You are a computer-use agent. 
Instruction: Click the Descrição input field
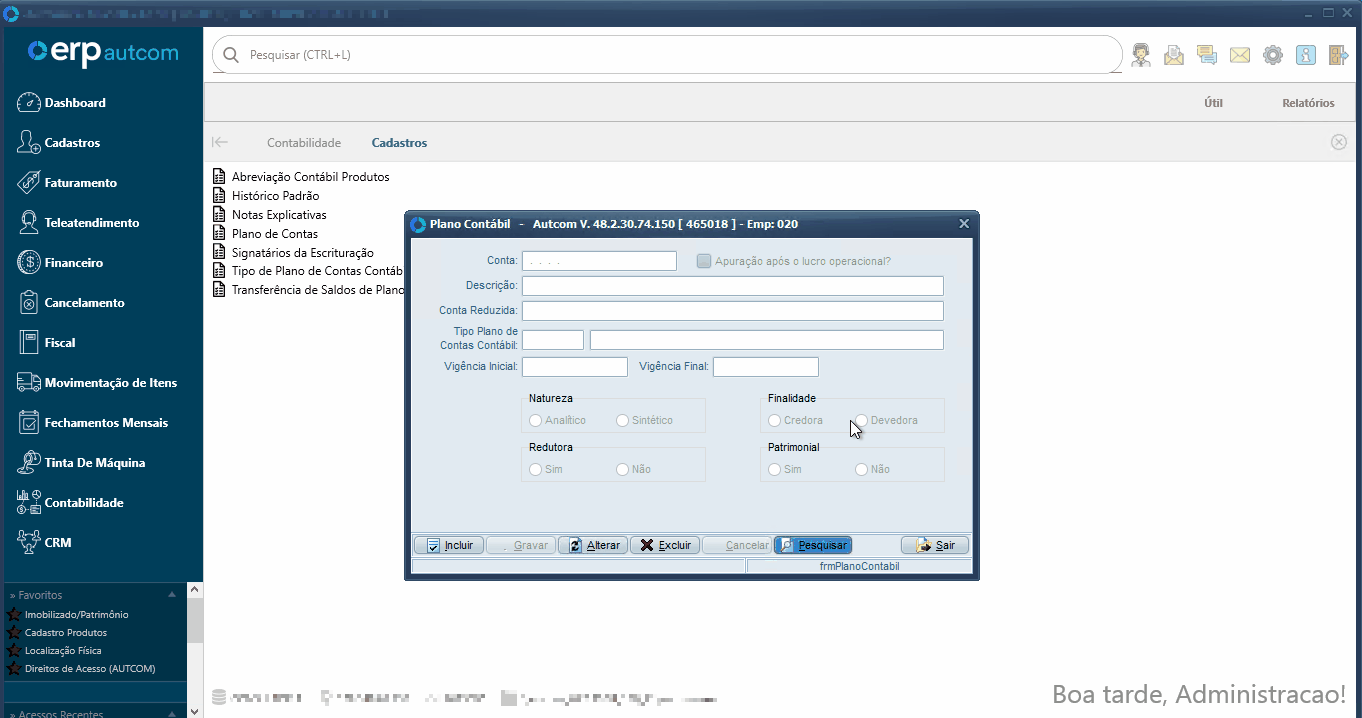coord(733,286)
